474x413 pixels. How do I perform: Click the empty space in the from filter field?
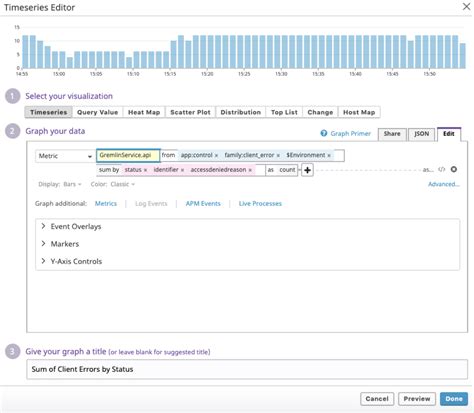point(338,156)
